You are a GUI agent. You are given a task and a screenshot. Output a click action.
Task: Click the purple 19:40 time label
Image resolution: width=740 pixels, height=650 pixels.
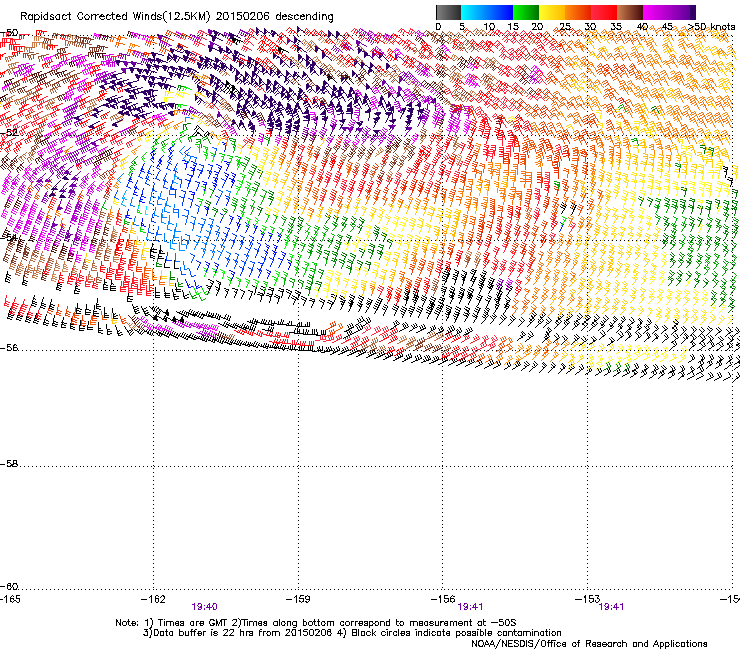click(x=204, y=607)
